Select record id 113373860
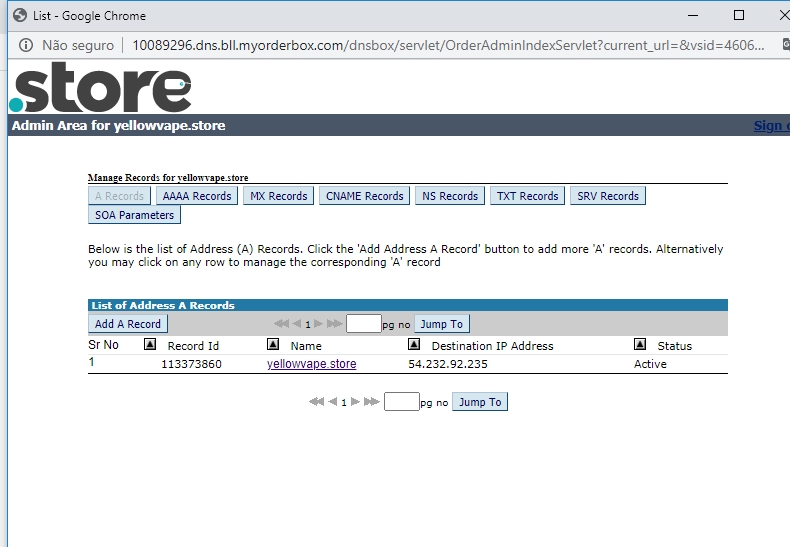The height and width of the screenshot is (547, 790). point(191,364)
